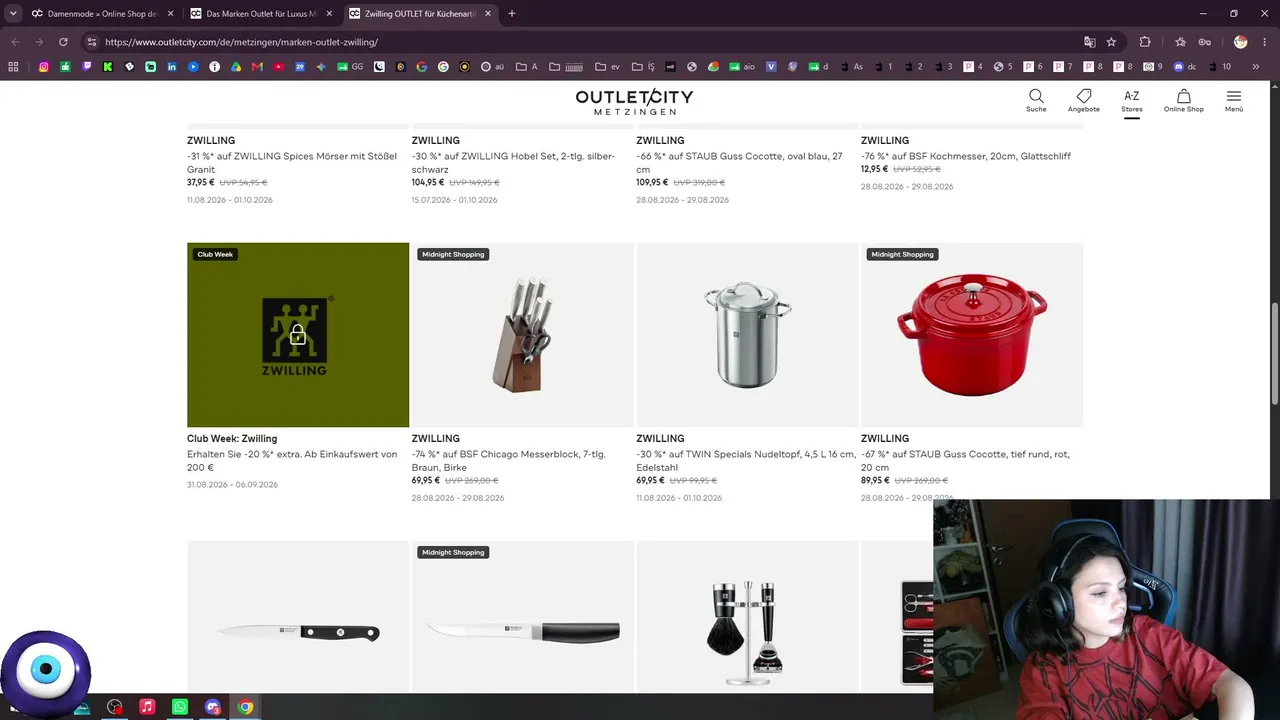
Task: Click the ZWILLING Spices Mörser offer text
Action: click(292, 163)
